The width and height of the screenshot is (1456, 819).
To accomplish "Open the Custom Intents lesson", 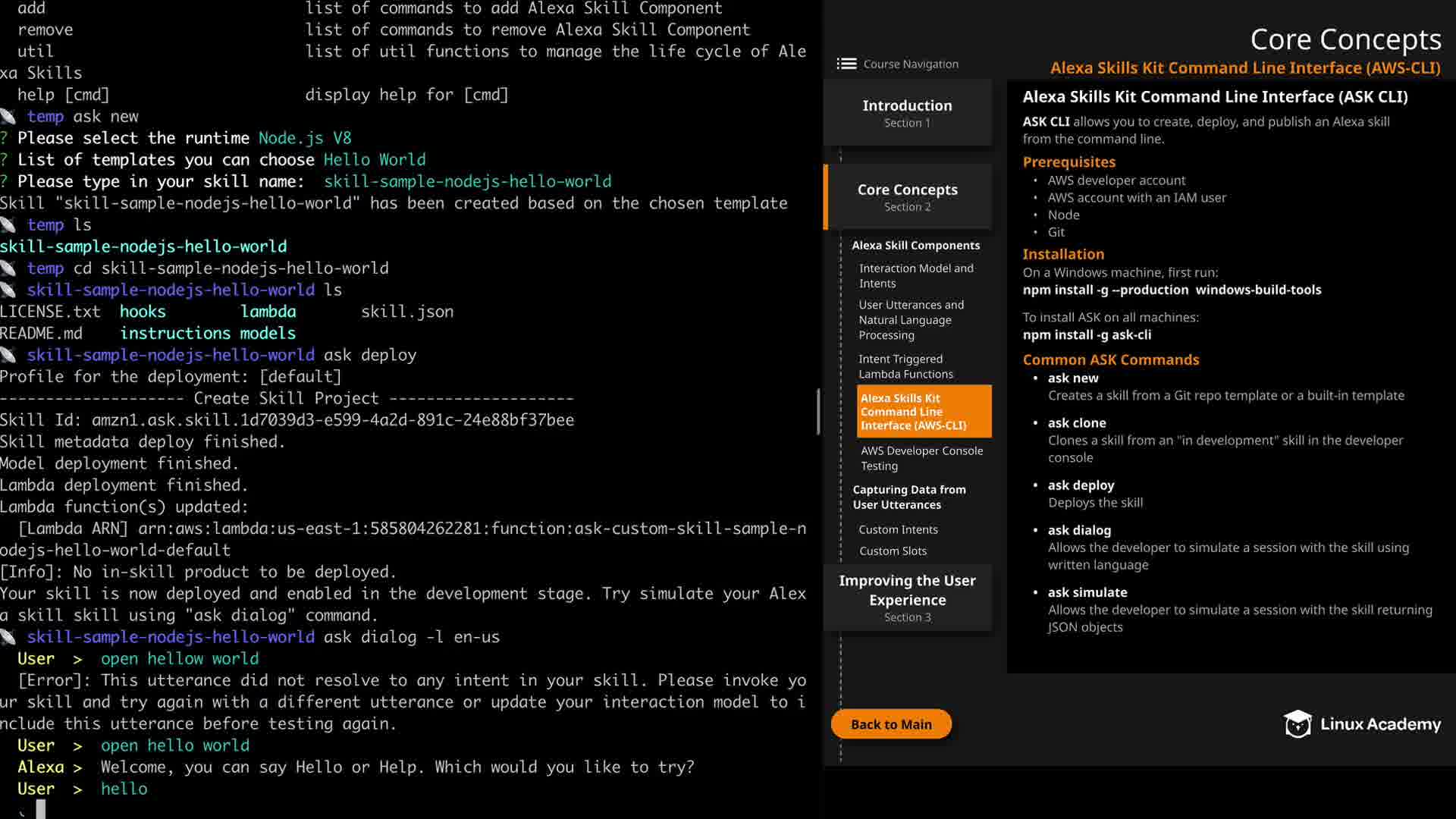I will point(898,529).
